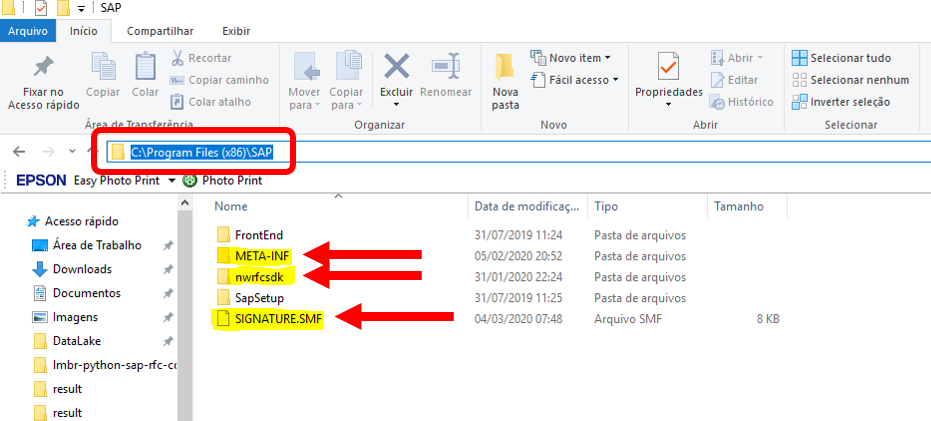The width and height of the screenshot is (931, 421).
Task: Click the quick access toolbar dropdown arrow
Action: click(81, 10)
